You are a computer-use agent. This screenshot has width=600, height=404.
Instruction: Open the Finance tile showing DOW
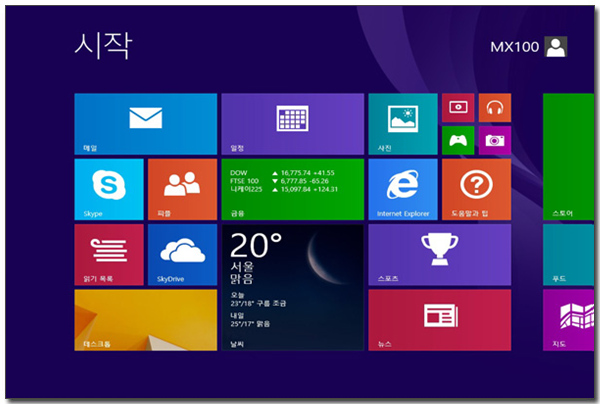(x=292, y=189)
